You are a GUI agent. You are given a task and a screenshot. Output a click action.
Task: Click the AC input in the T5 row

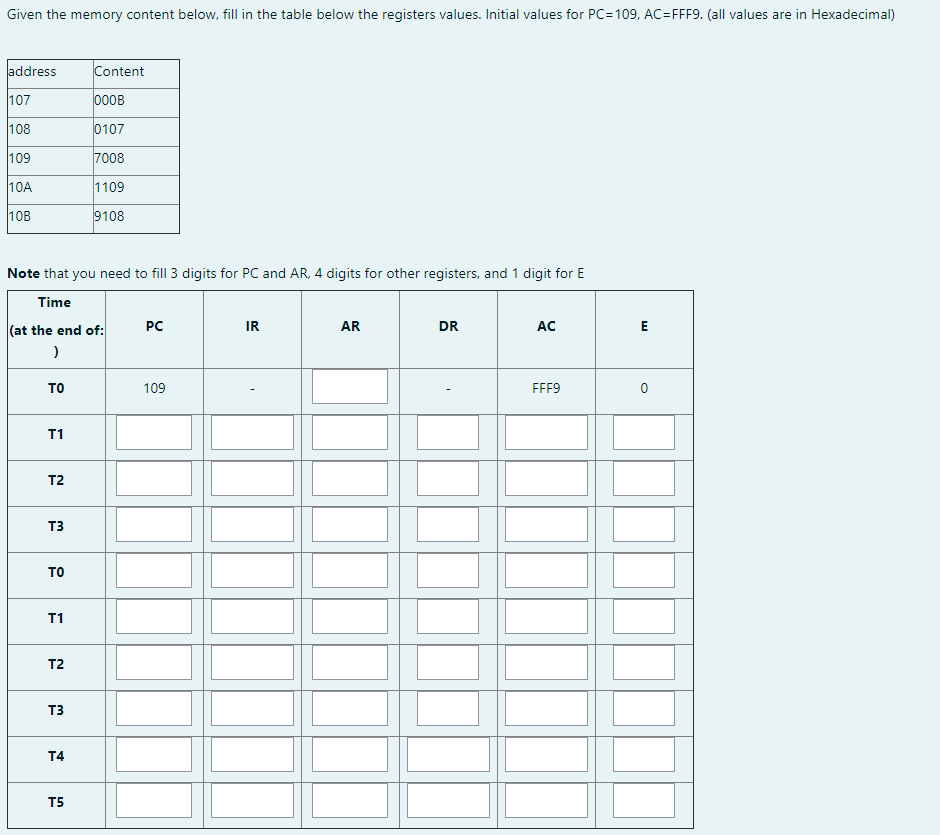click(546, 800)
